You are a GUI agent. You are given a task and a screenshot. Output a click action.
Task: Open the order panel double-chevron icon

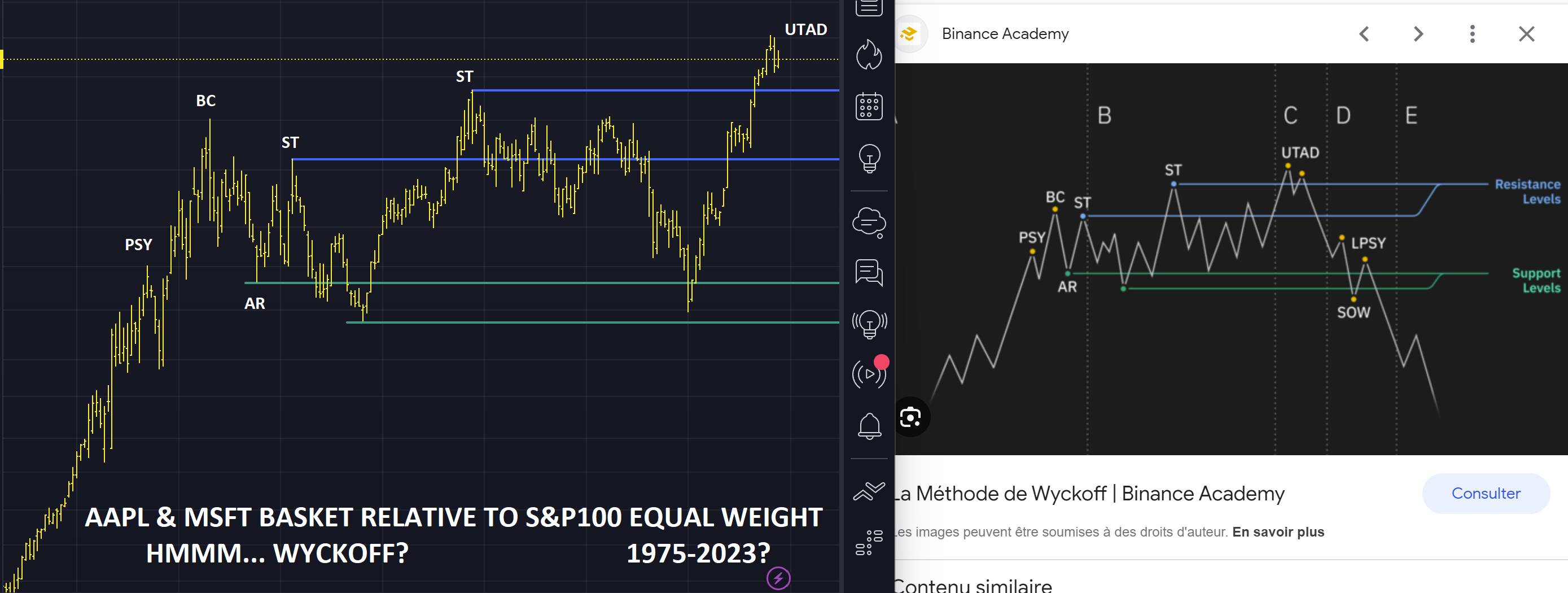click(x=869, y=491)
